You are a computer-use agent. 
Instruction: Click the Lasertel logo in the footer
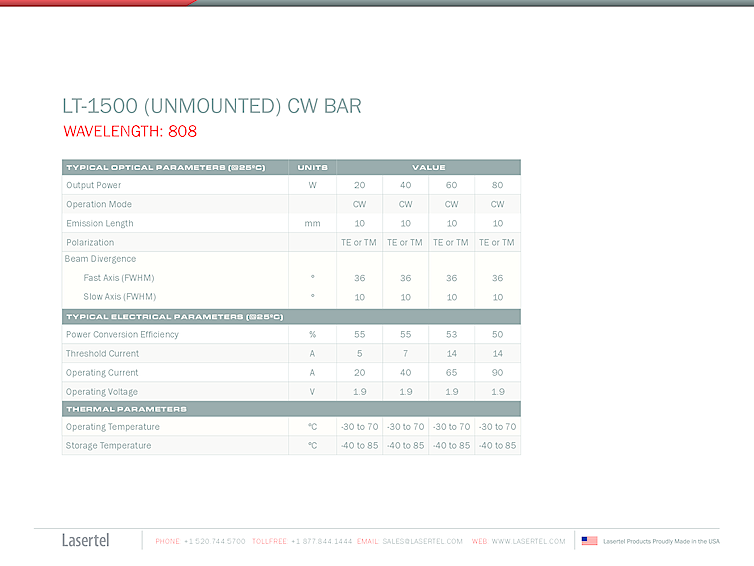pos(85,541)
